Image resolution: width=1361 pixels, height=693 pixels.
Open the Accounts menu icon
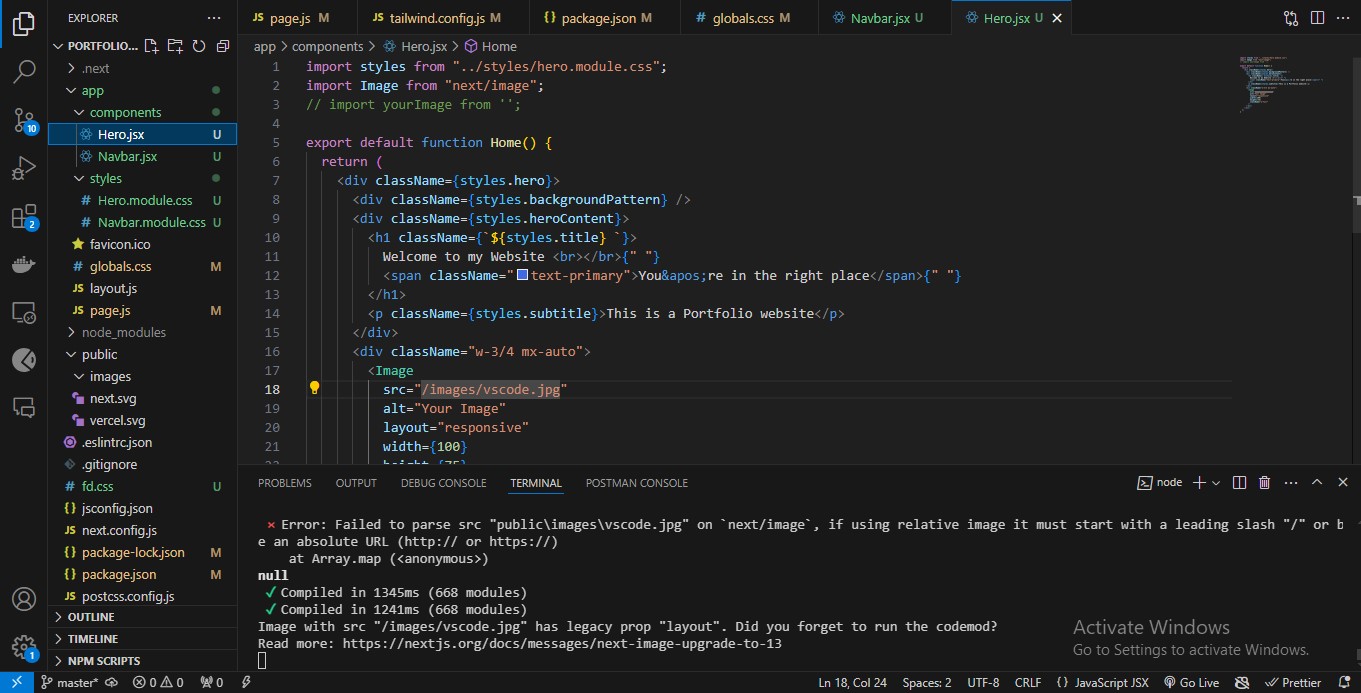click(24, 599)
